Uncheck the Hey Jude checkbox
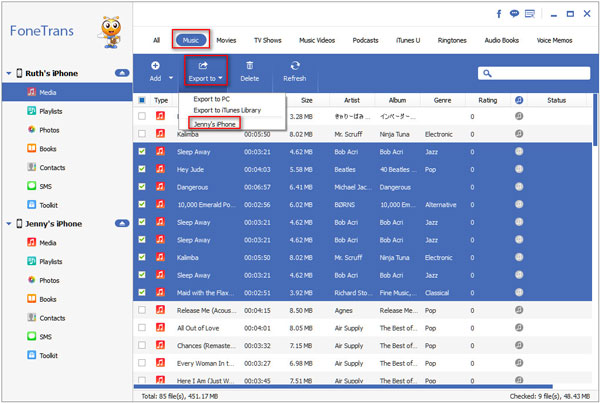 142,169
